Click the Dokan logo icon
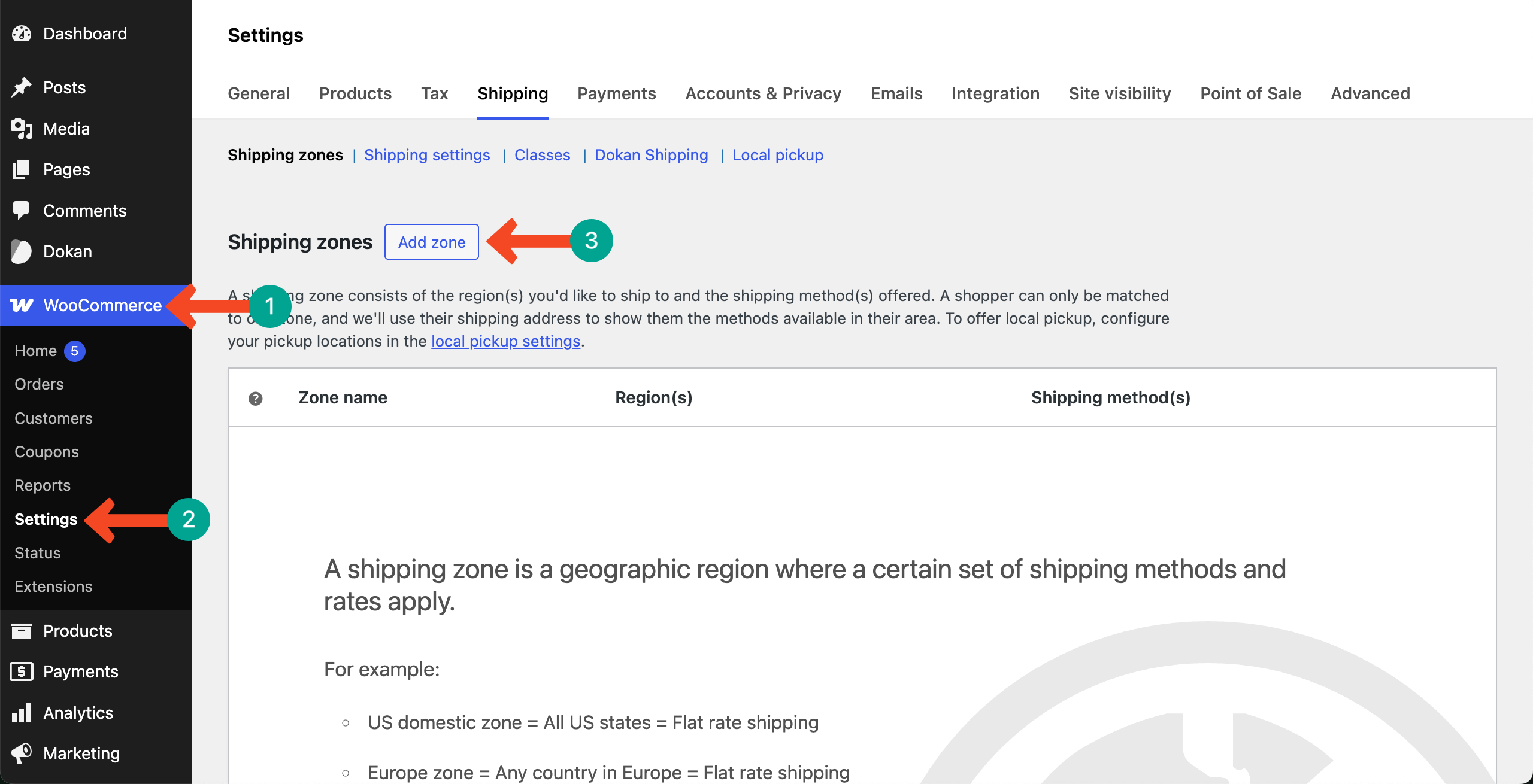The image size is (1533, 784). tap(22, 251)
